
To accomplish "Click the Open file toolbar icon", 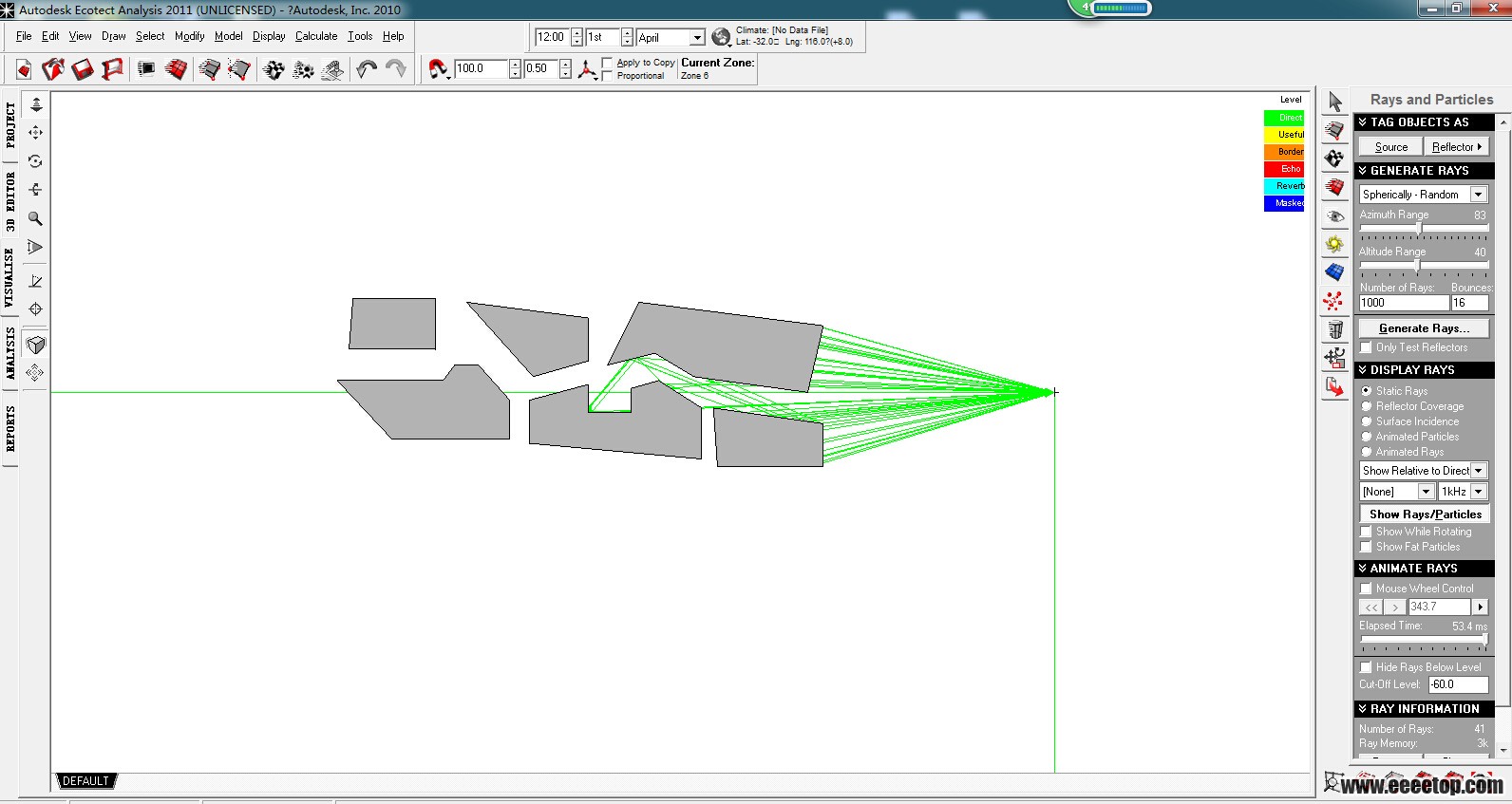I will [53, 69].
